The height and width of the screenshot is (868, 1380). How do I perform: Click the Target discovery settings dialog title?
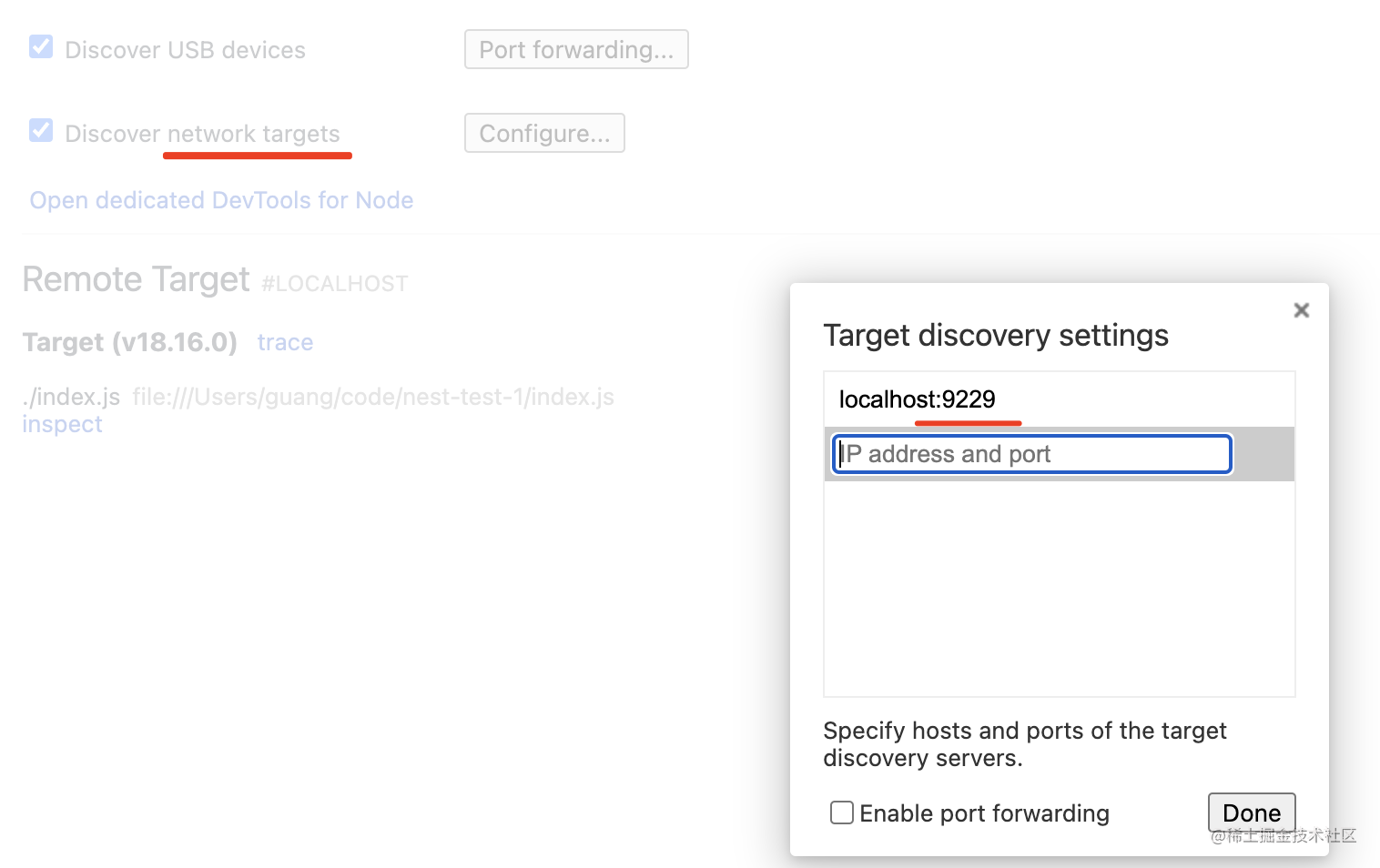(x=996, y=336)
